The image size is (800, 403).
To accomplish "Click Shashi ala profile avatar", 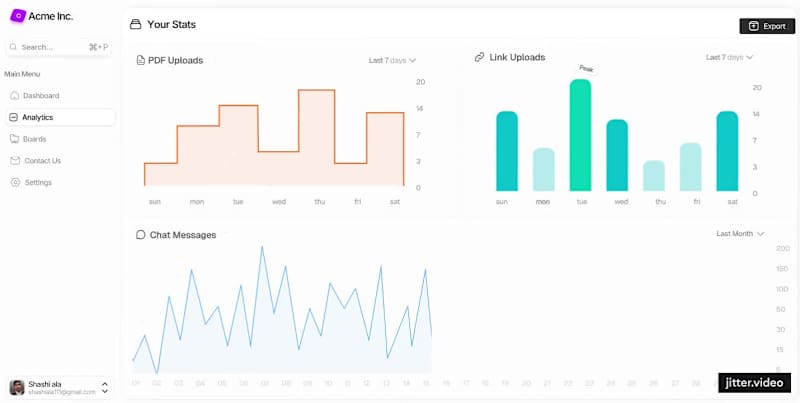I will (17, 388).
